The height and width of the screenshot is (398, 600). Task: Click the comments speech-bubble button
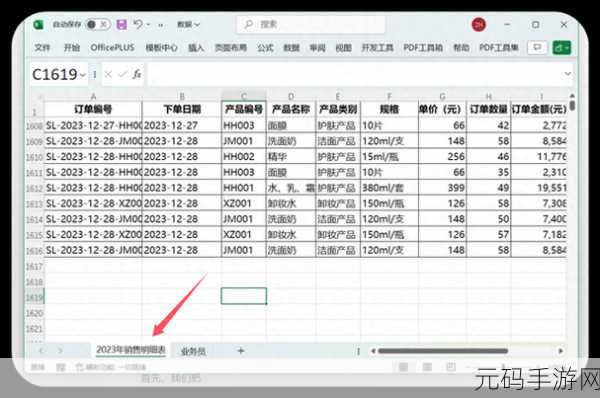click(537, 48)
